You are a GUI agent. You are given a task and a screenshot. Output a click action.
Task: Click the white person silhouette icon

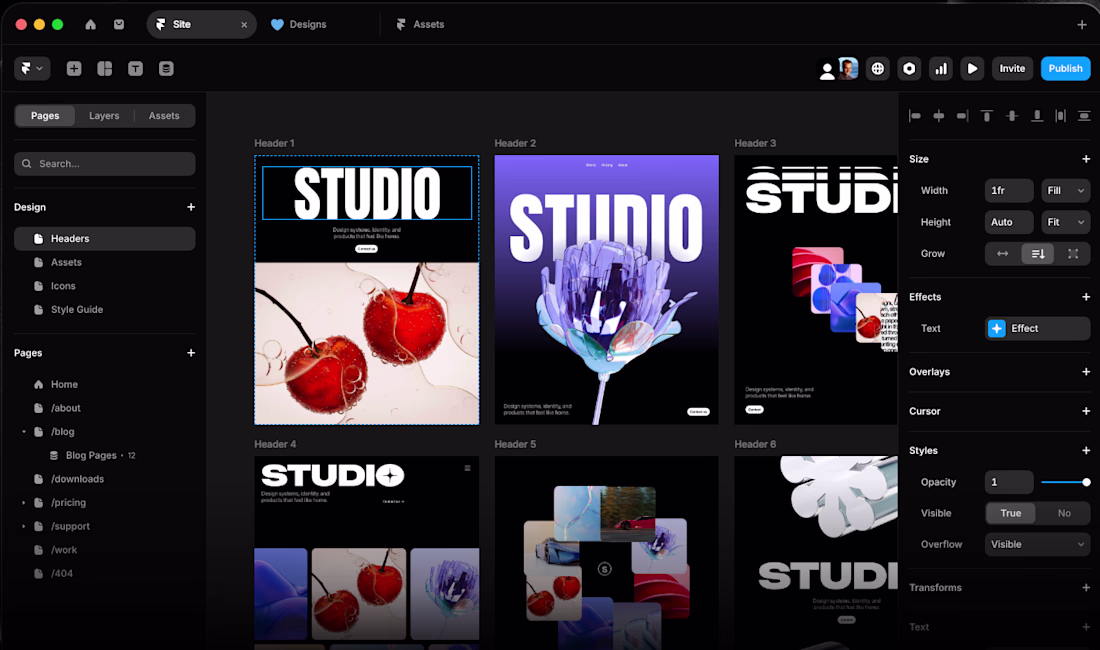pyautogui.click(x=827, y=71)
